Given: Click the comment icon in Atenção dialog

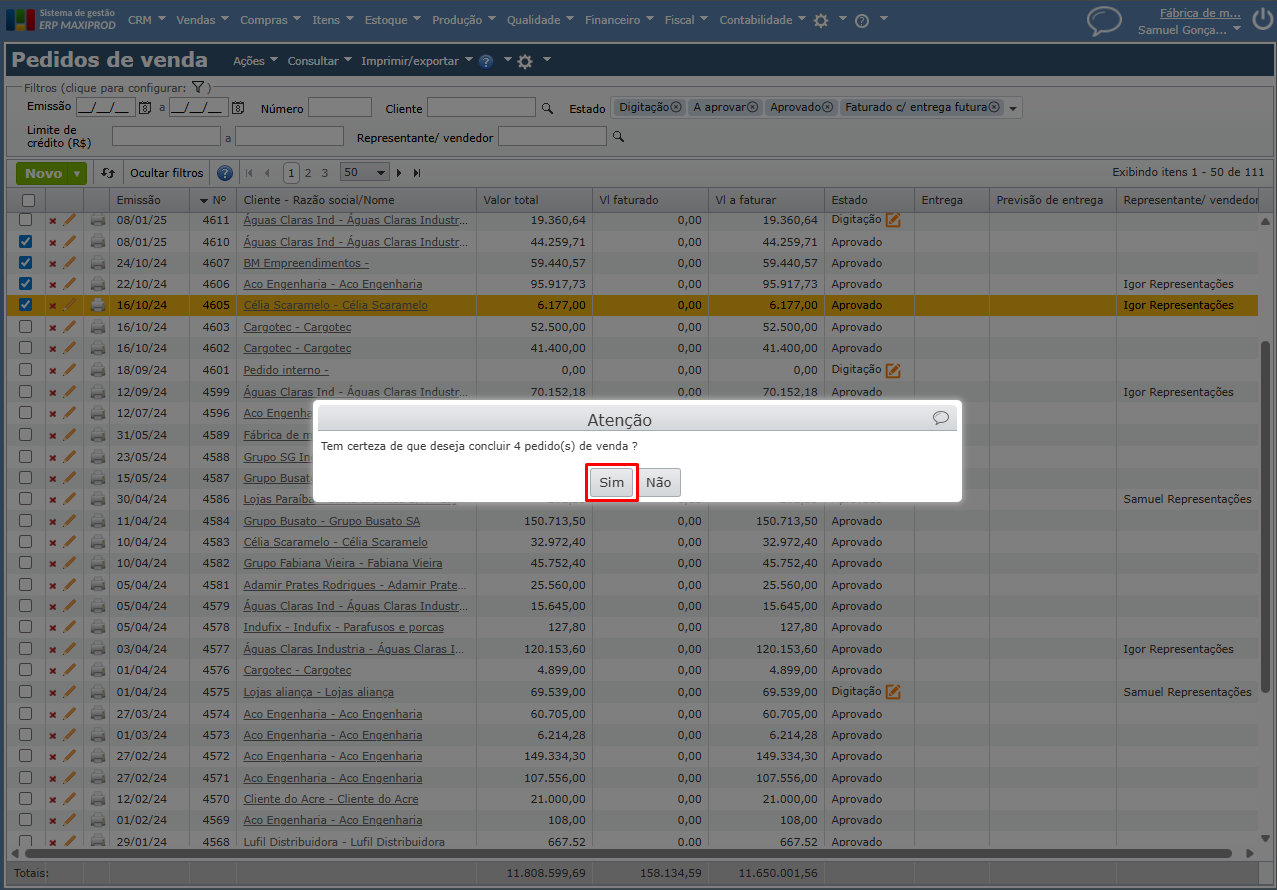Looking at the screenshot, I should [x=940, y=418].
